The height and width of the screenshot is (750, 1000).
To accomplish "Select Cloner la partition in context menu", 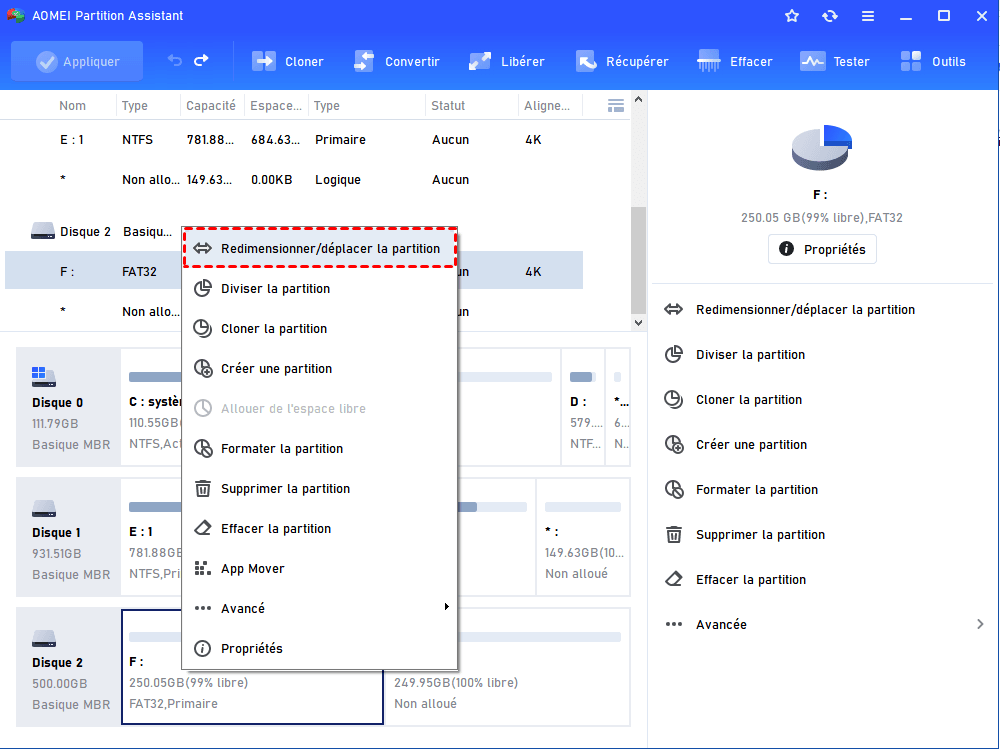I will click(320, 328).
